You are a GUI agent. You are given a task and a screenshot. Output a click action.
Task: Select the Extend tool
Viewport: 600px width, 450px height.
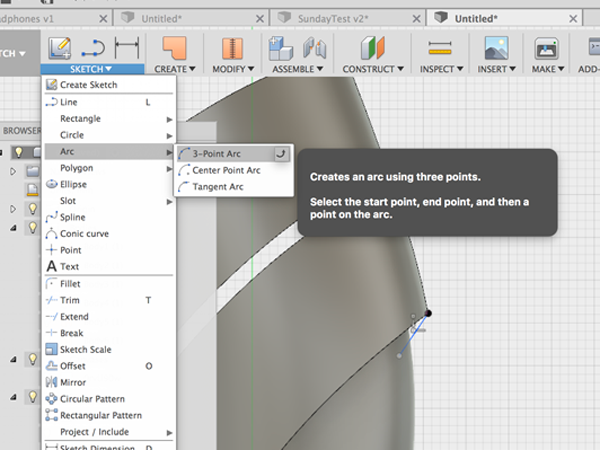109,317
